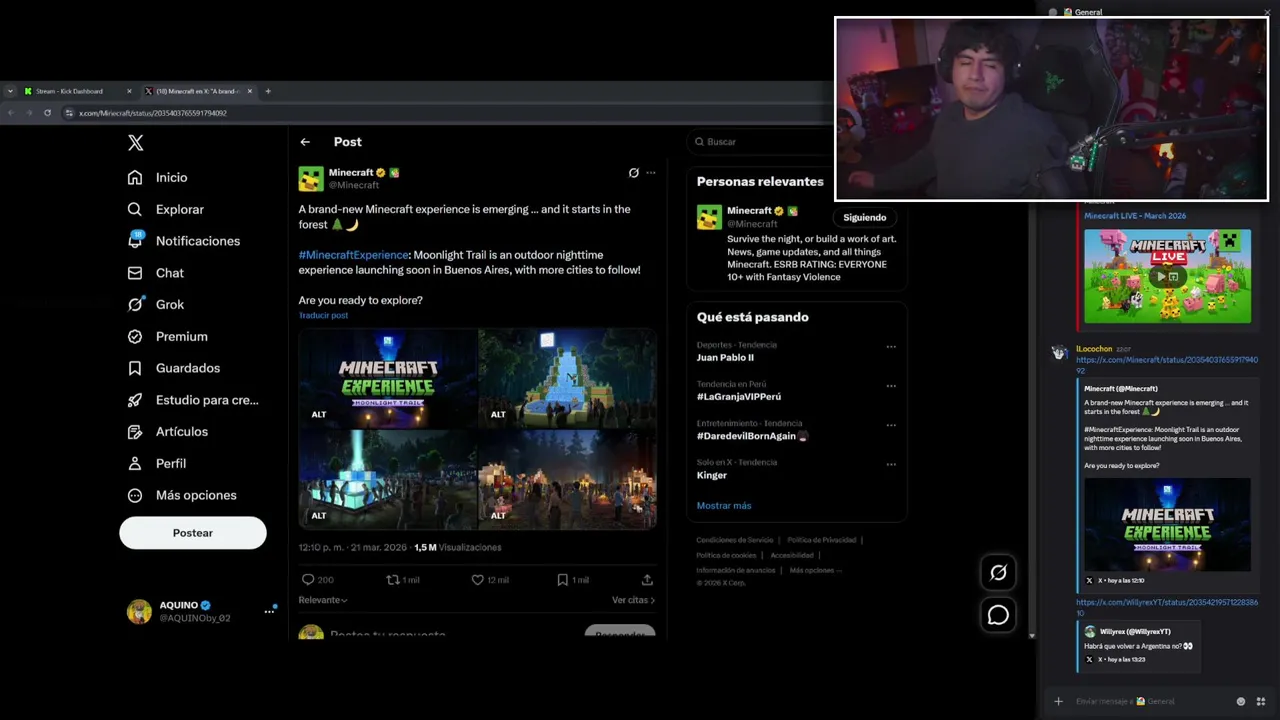Click the WillyrexYT status link in chat
This screenshot has height=720, width=1280.
click(1167, 607)
